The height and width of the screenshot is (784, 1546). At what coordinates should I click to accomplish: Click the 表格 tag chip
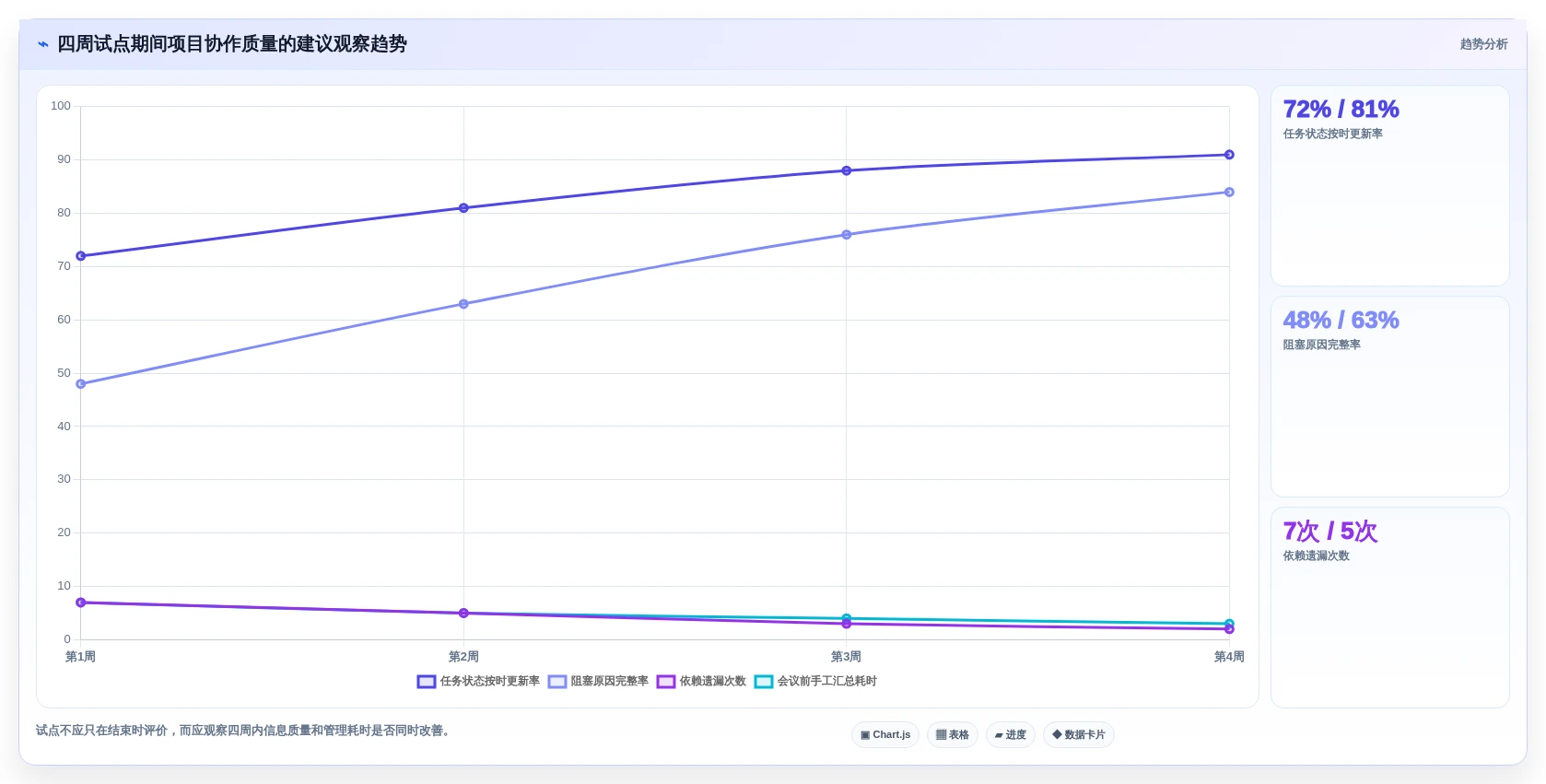click(953, 735)
